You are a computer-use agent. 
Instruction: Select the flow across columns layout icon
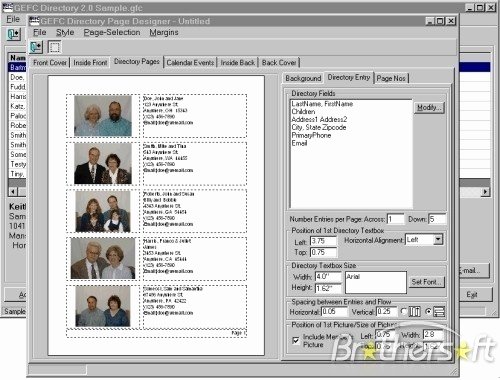[415, 312]
